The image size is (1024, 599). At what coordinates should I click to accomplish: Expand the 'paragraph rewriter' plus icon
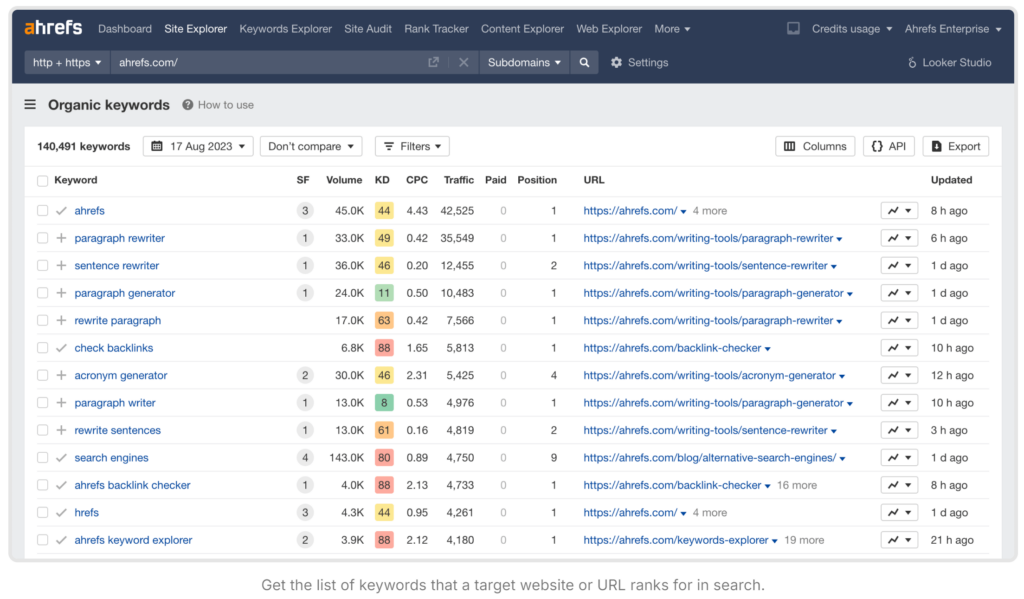click(61, 238)
